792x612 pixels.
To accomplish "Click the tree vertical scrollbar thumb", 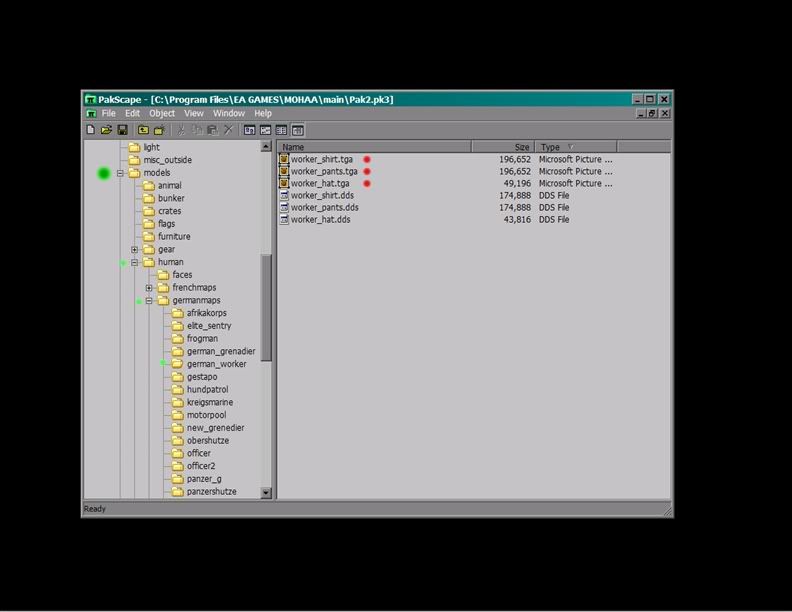I will tap(266, 308).
